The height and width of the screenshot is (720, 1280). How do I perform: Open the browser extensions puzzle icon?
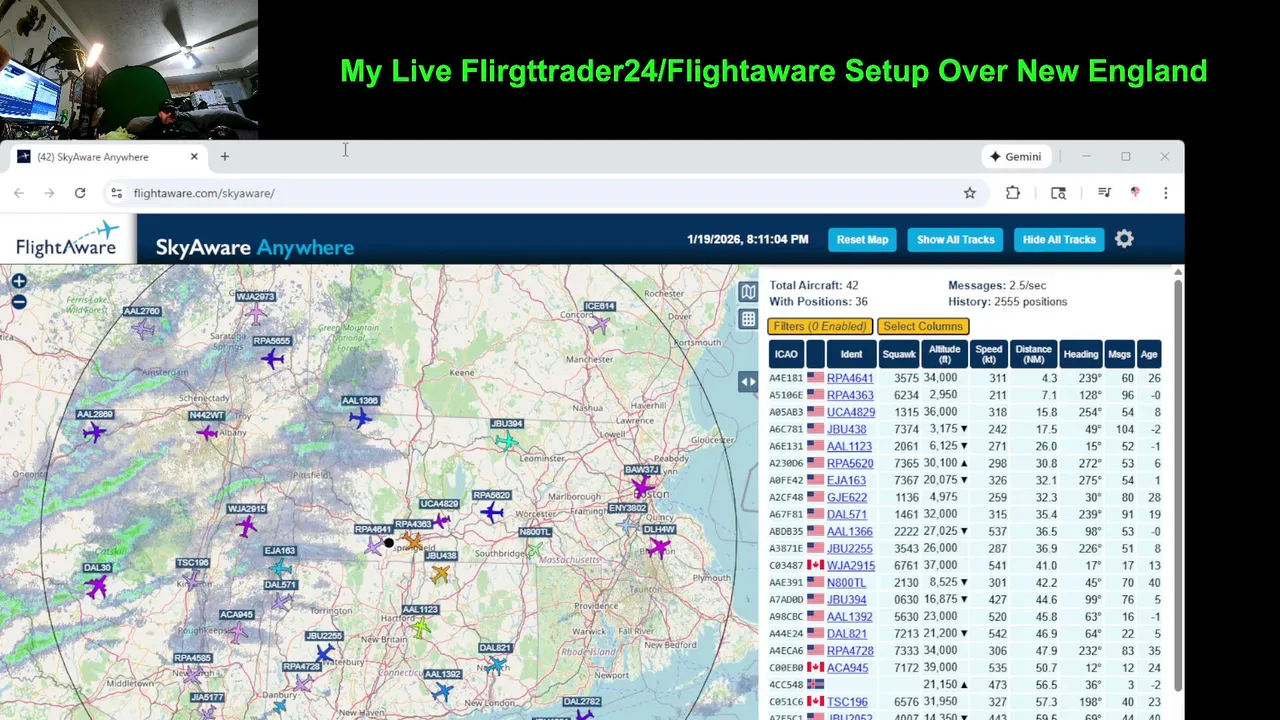(x=1013, y=193)
